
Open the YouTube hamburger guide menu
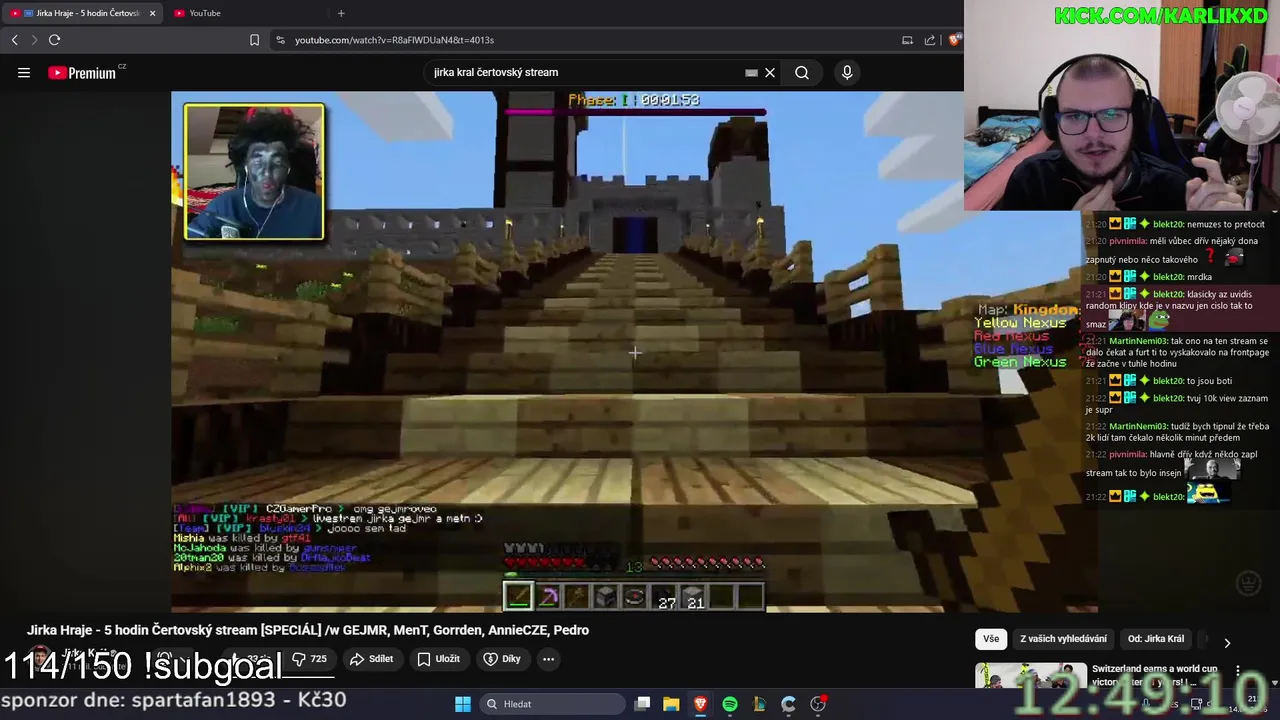pyautogui.click(x=24, y=72)
